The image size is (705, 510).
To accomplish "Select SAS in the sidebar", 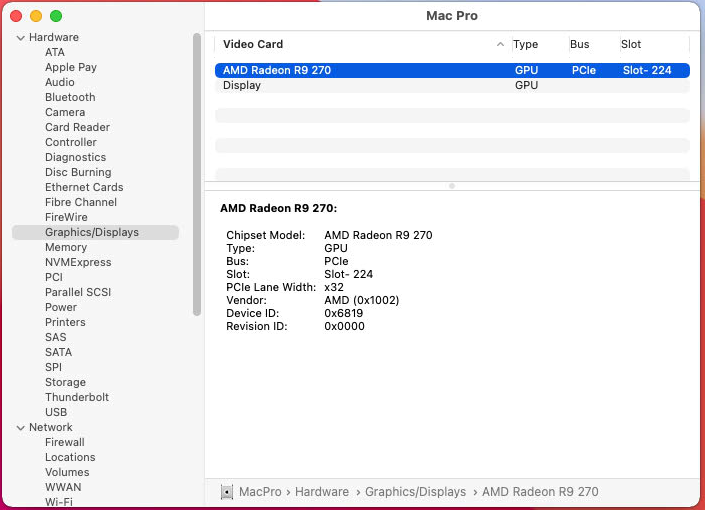I will [55, 337].
